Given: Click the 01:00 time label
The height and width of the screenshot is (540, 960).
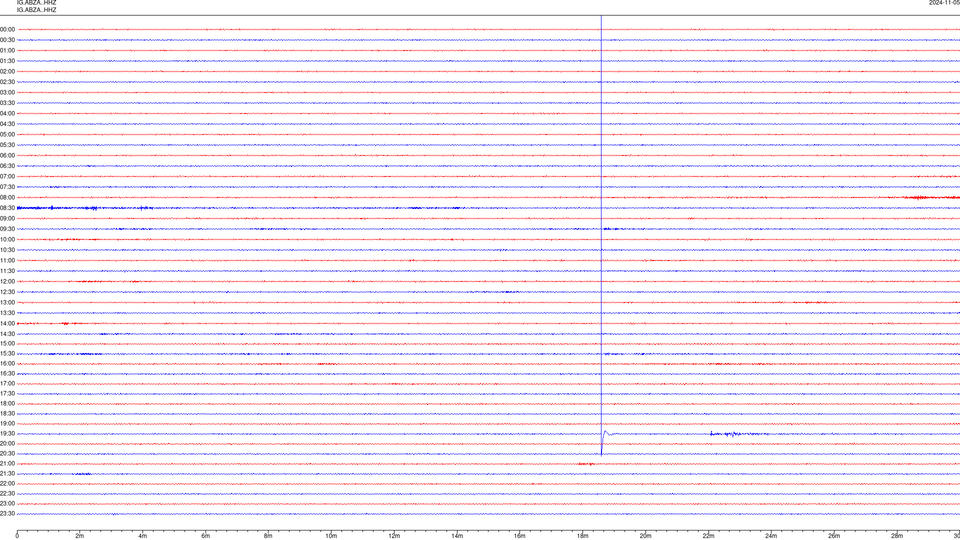Looking at the screenshot, I should point(7,50).
